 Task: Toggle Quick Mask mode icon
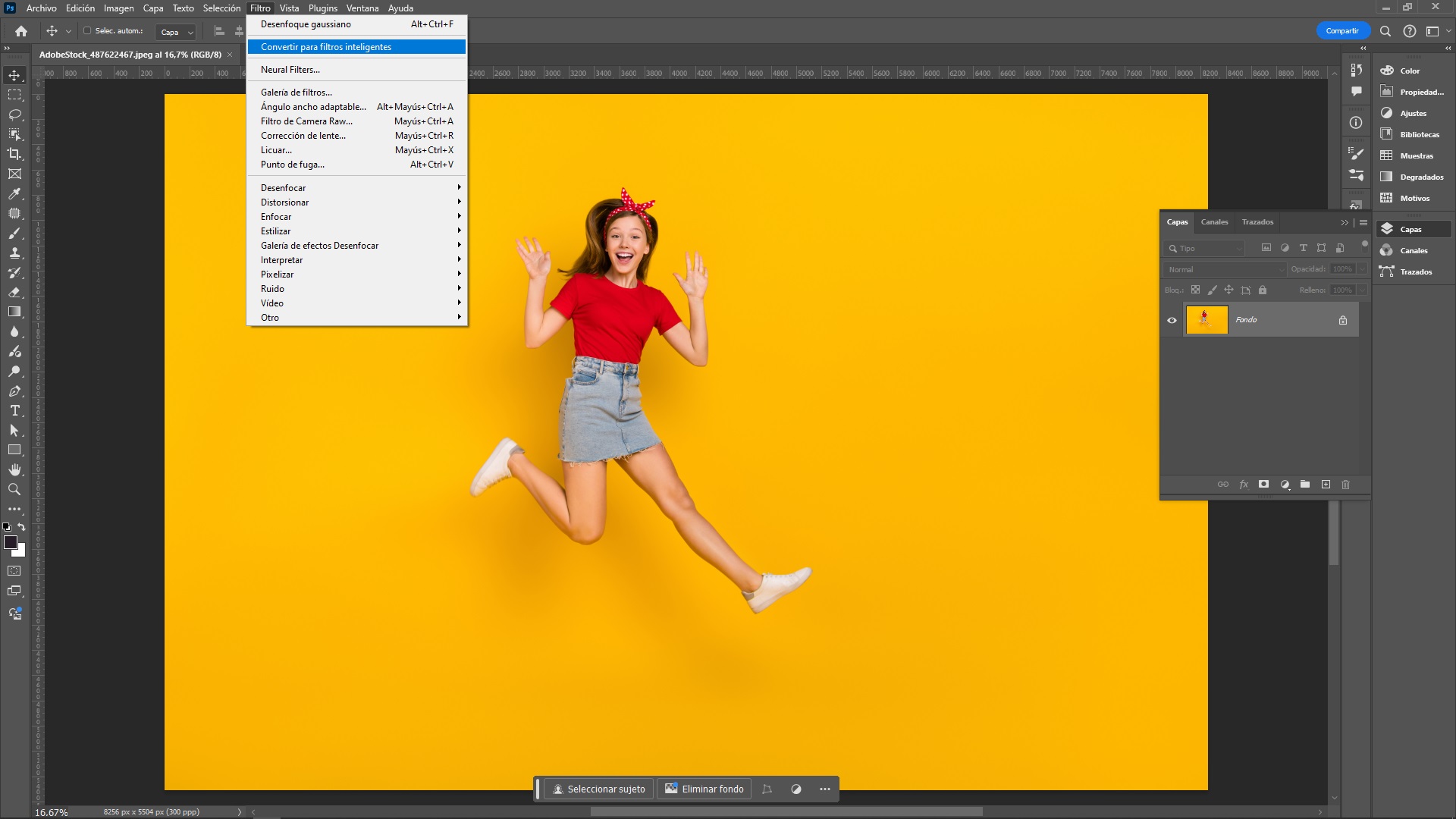[14, 571]
